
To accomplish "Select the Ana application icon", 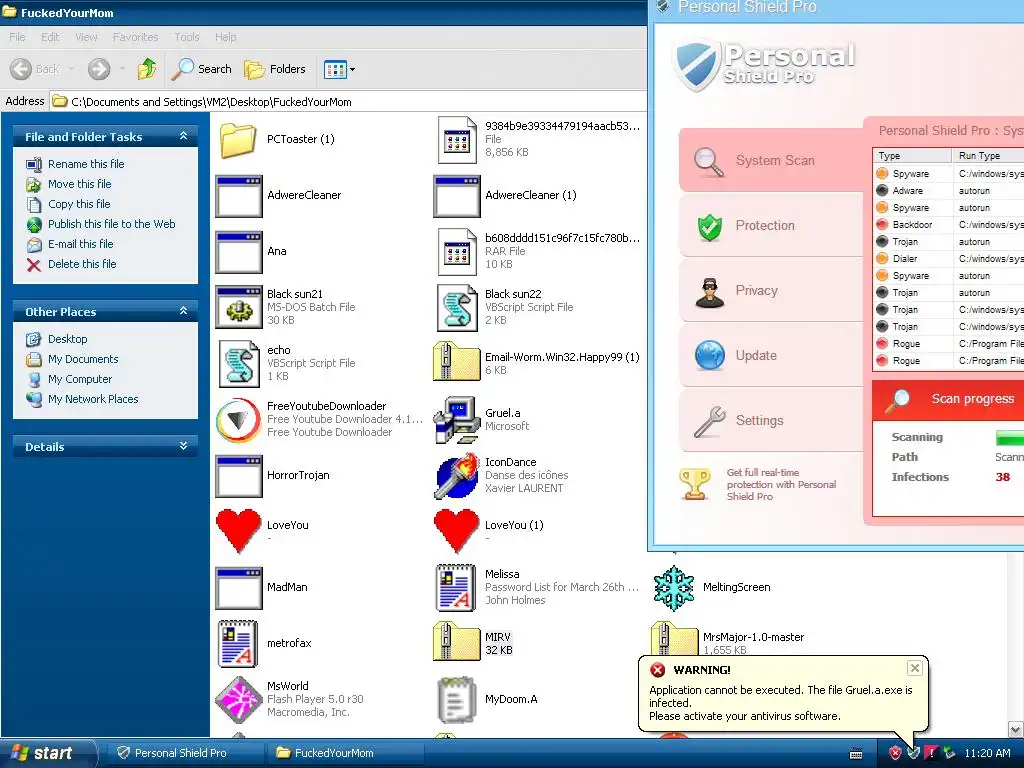I will coord(239,252).
